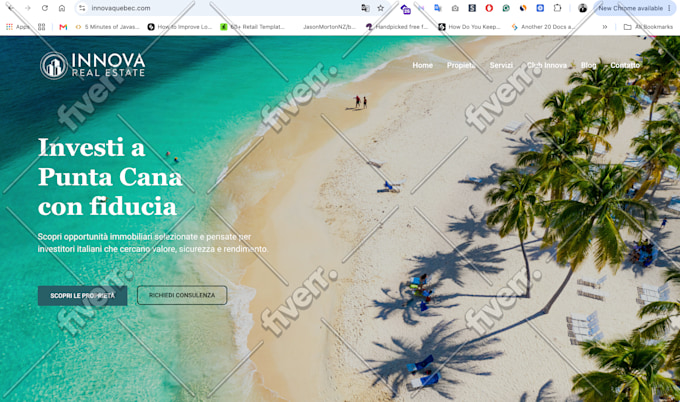The image size is (680, 402).
Task: Open the Another 20 Docs a... bookmark
Action: pyautogui.click(x=543, y=27)
